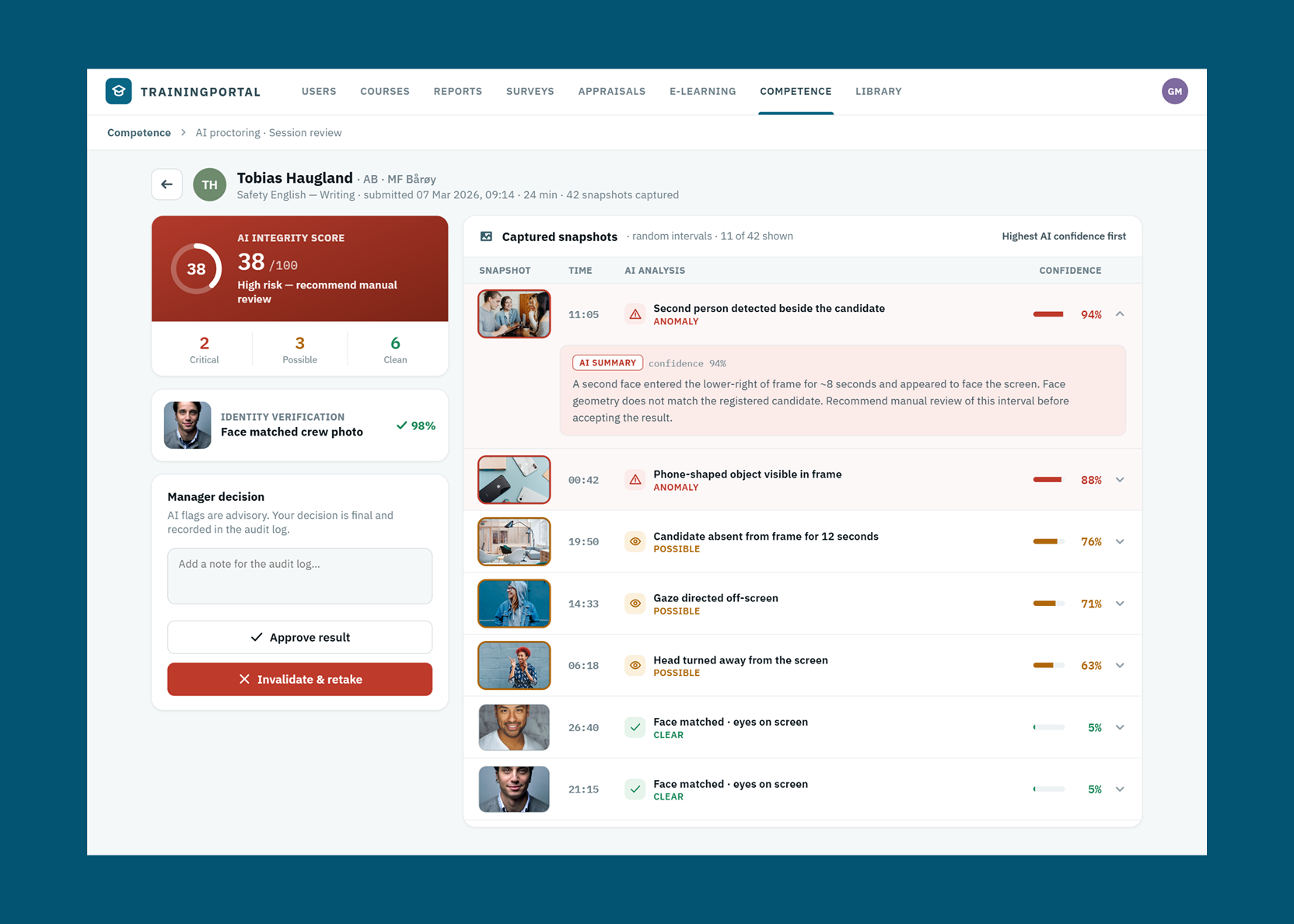Click the 'Face matched crew photo' text
Viewport: 1294px width, 924px height.
tap(292, 432)
